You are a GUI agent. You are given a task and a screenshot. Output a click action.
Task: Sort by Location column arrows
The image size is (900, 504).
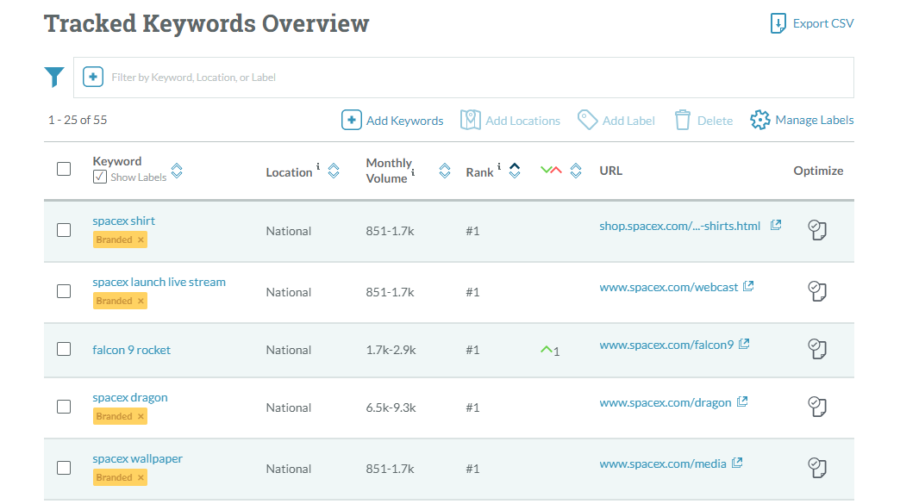point(334,171)
